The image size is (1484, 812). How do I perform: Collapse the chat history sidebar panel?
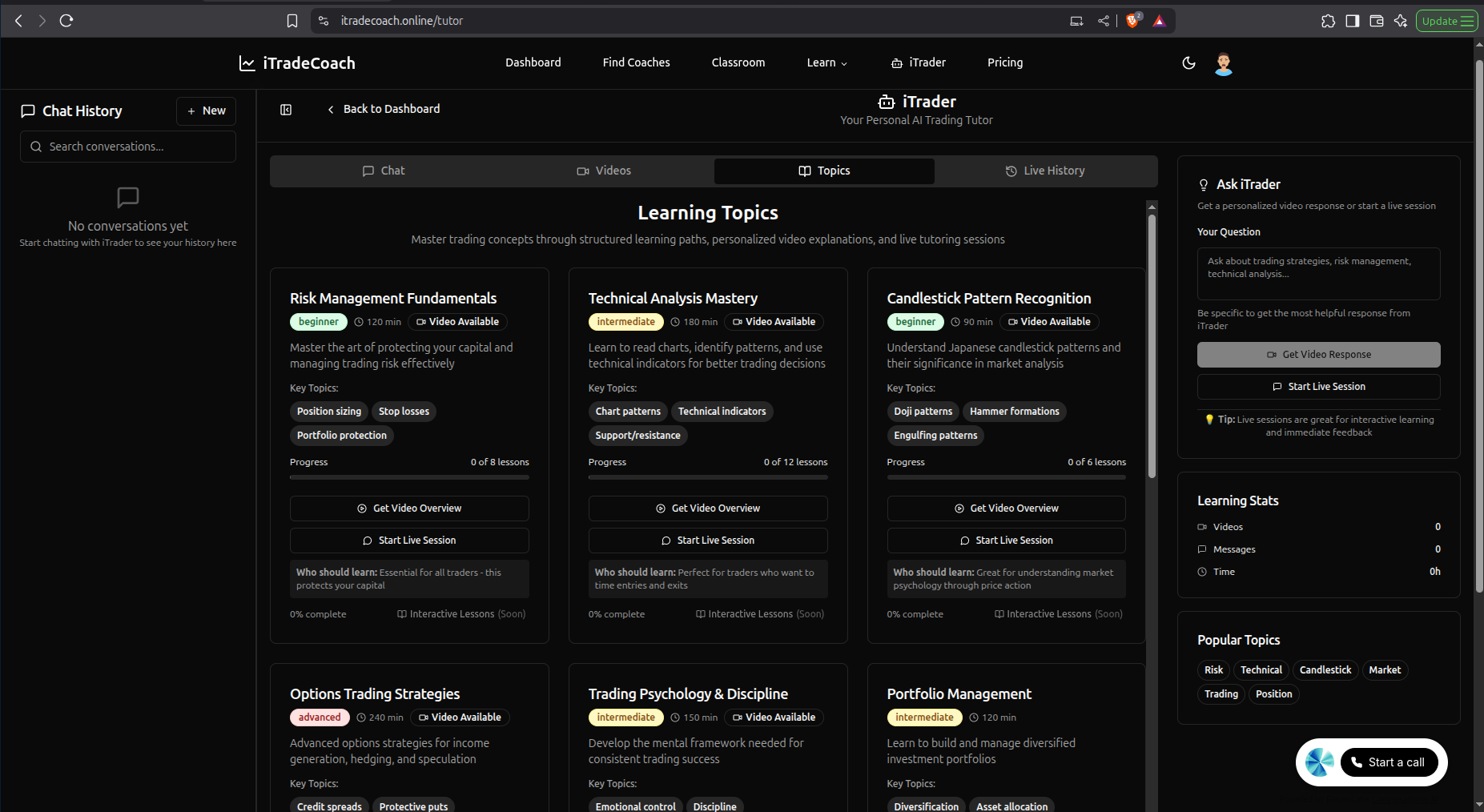pos(286,110)
